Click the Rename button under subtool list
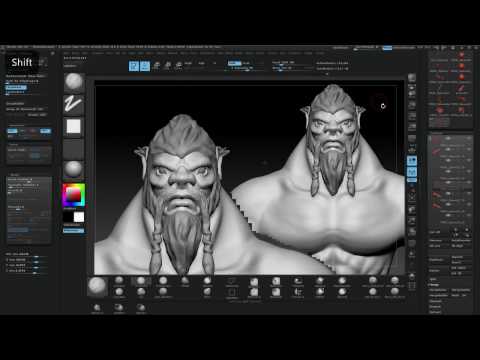The height and width of the screenshot is (360, 480). (436, 241)
